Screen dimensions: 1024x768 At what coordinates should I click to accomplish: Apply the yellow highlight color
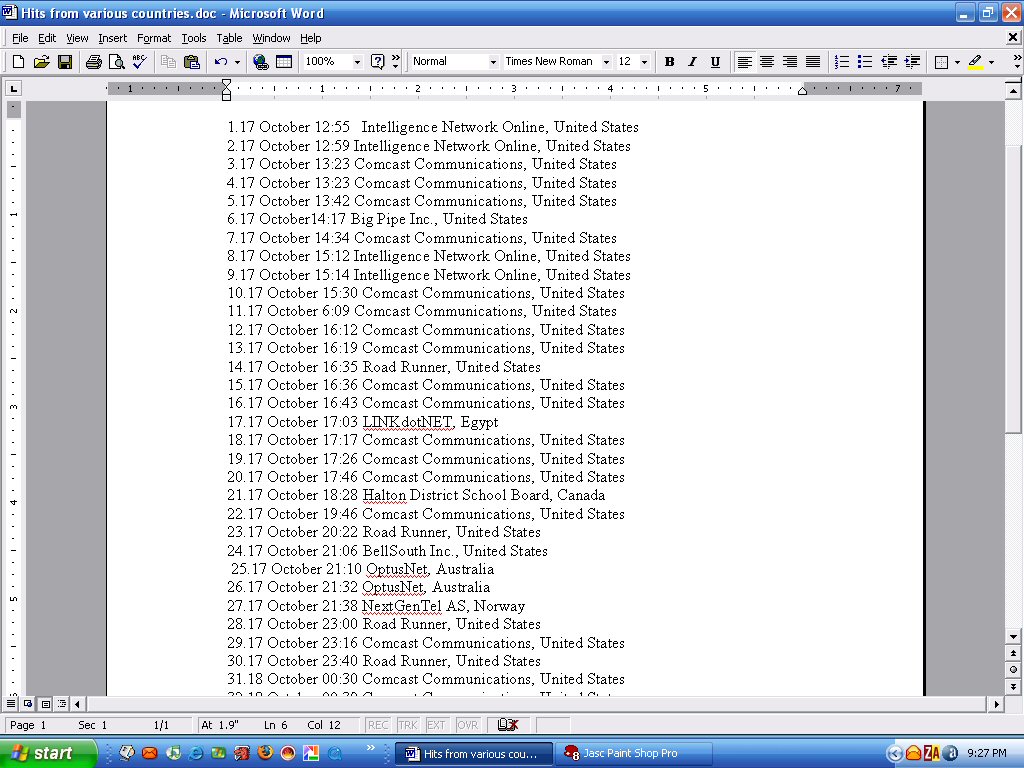coord(975,62)
